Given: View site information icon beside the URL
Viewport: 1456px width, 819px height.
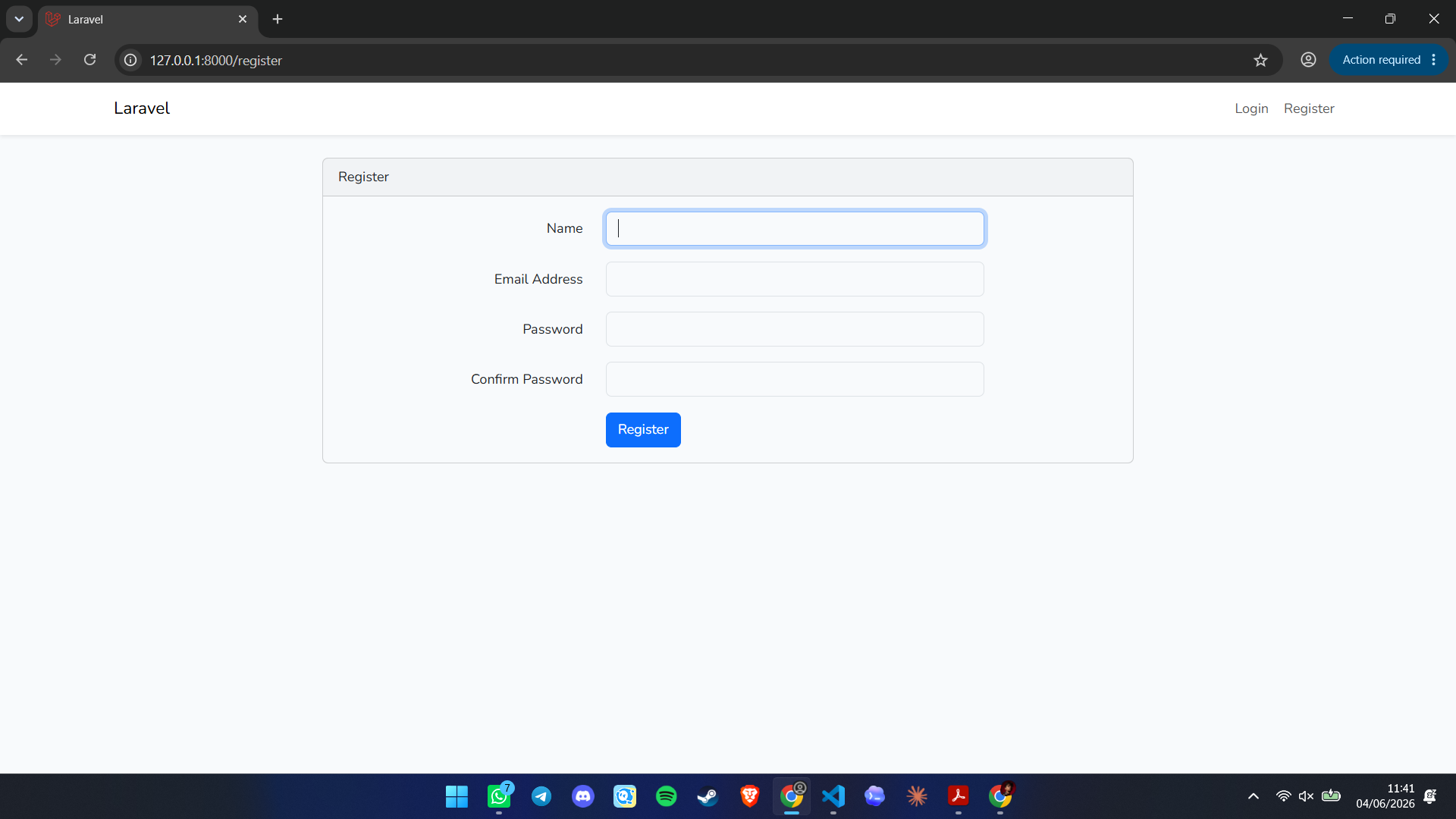Looking at the screenshot, I should pyautogui.click(x=130, y=60).
